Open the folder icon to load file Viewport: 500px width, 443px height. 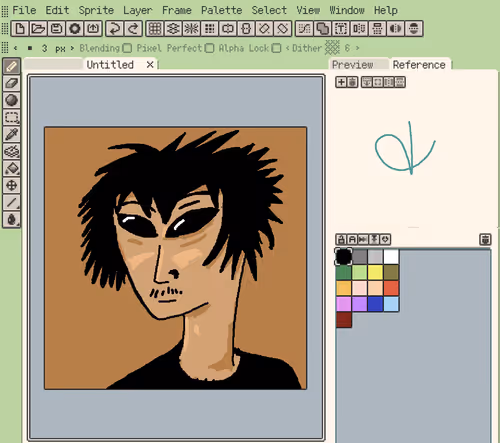pyautogui.click(x=38, y=29)
